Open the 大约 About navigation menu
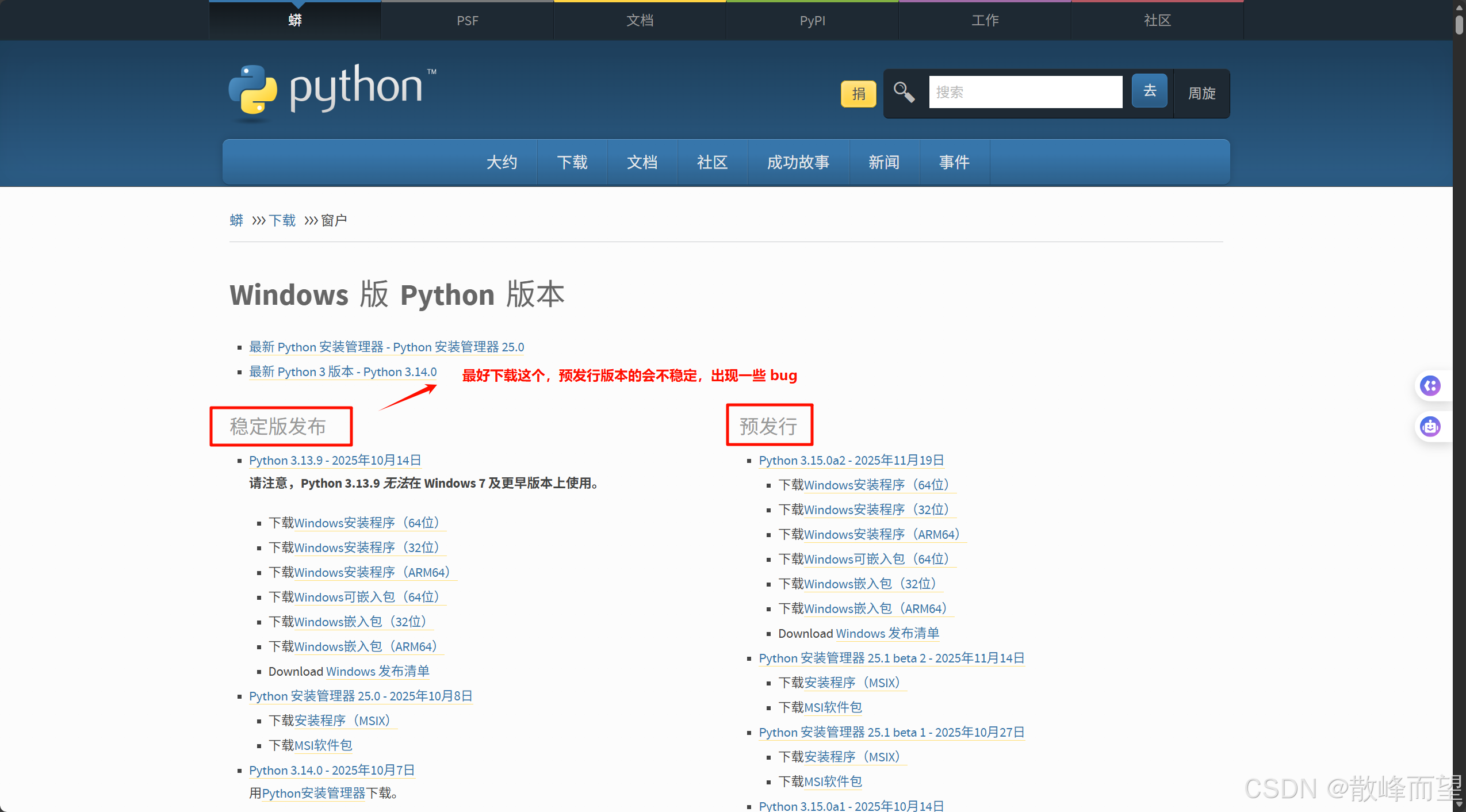Screen dimensions: 1466x812 (x=502, y=163)
